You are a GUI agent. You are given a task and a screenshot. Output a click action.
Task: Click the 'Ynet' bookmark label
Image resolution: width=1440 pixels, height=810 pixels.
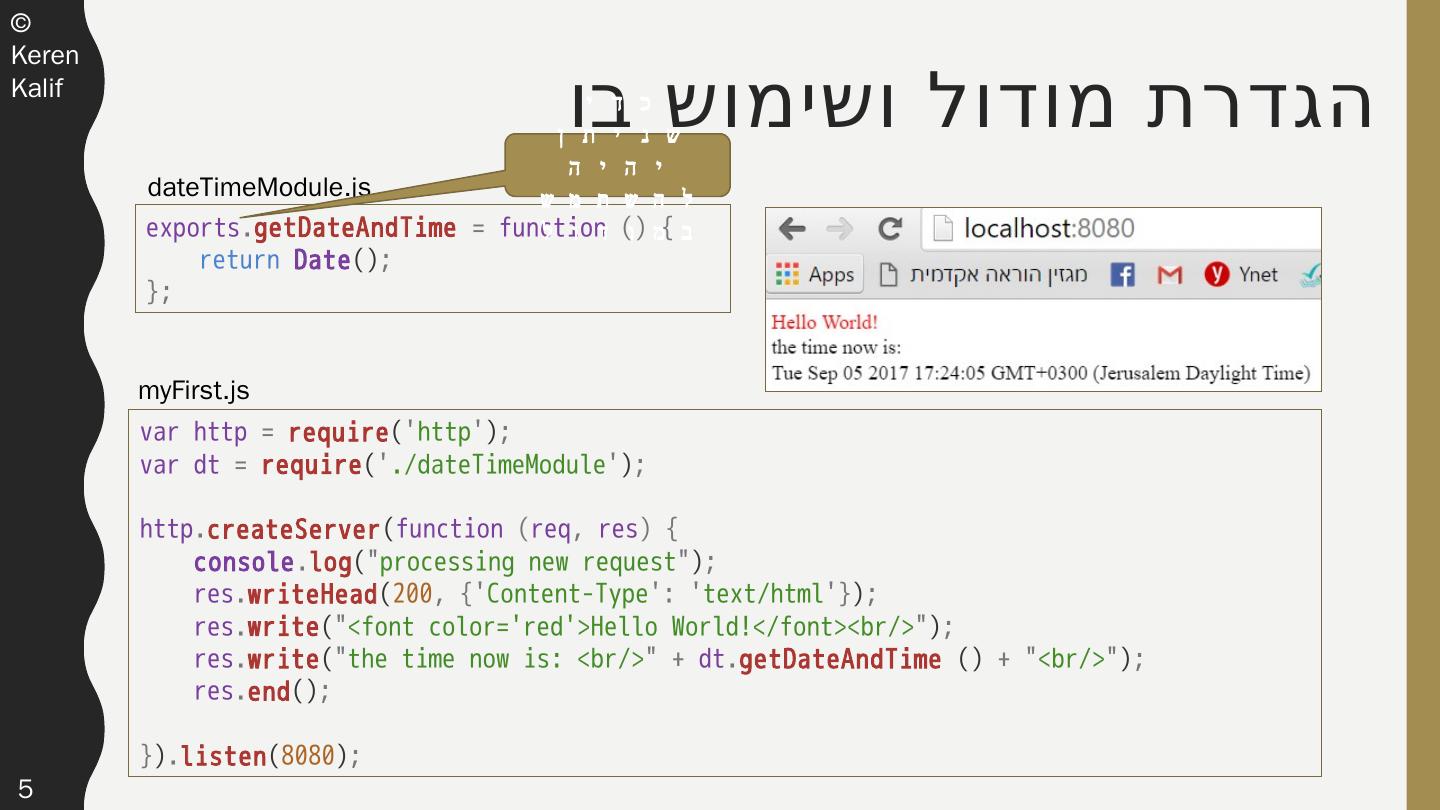point(1258,274)
